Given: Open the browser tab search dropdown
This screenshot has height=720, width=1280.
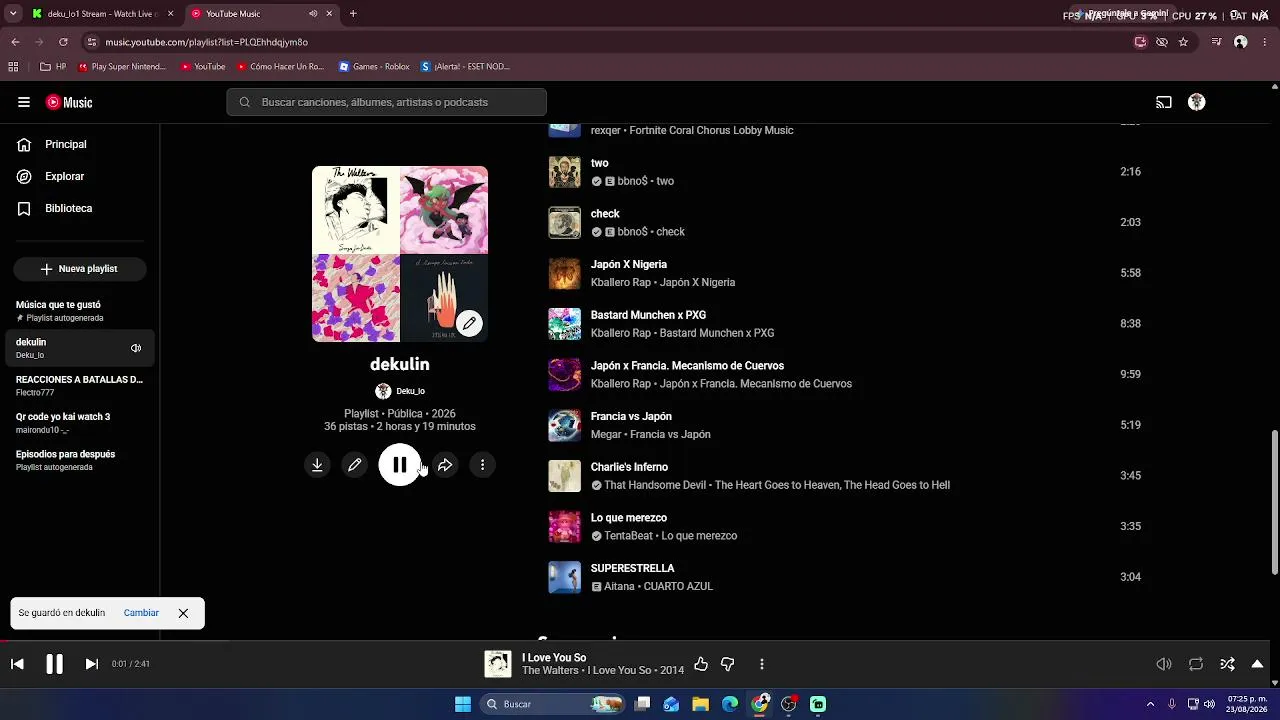Looking at the screenshot, I should coord(12,14).
